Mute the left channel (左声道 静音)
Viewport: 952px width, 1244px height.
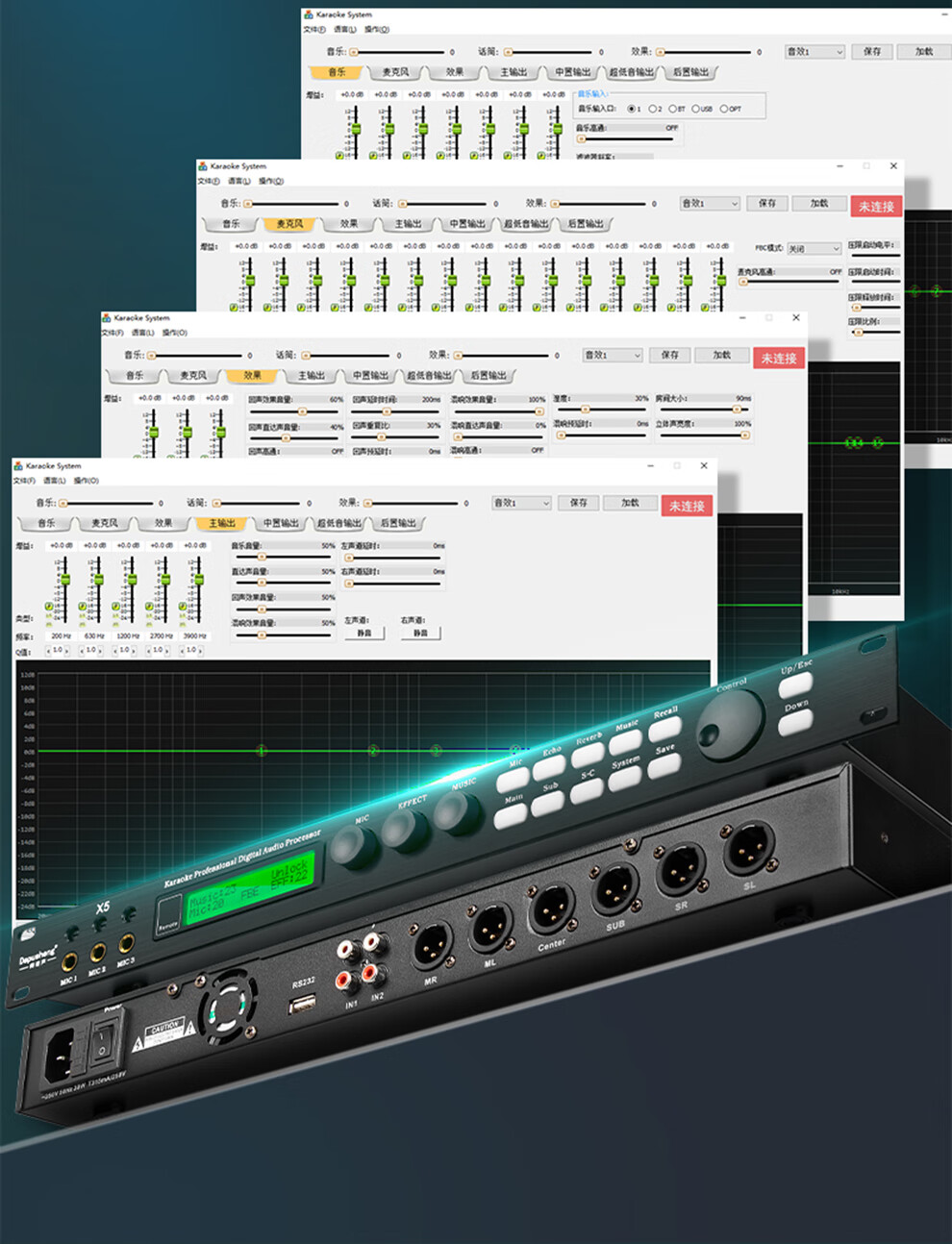pyautogui.click(x=363, y=634)
